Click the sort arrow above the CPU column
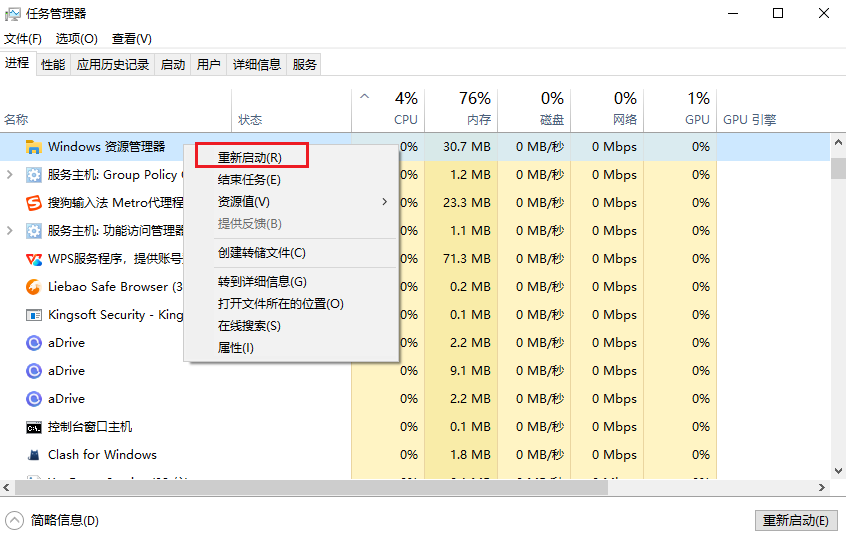This screenshot has width=846, height=533. tap(365, 97)
